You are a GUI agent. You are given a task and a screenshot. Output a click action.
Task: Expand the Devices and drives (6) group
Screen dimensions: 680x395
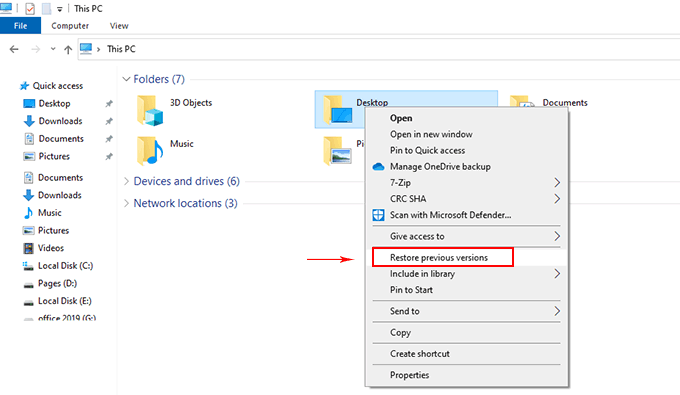(x=126, y=181)
